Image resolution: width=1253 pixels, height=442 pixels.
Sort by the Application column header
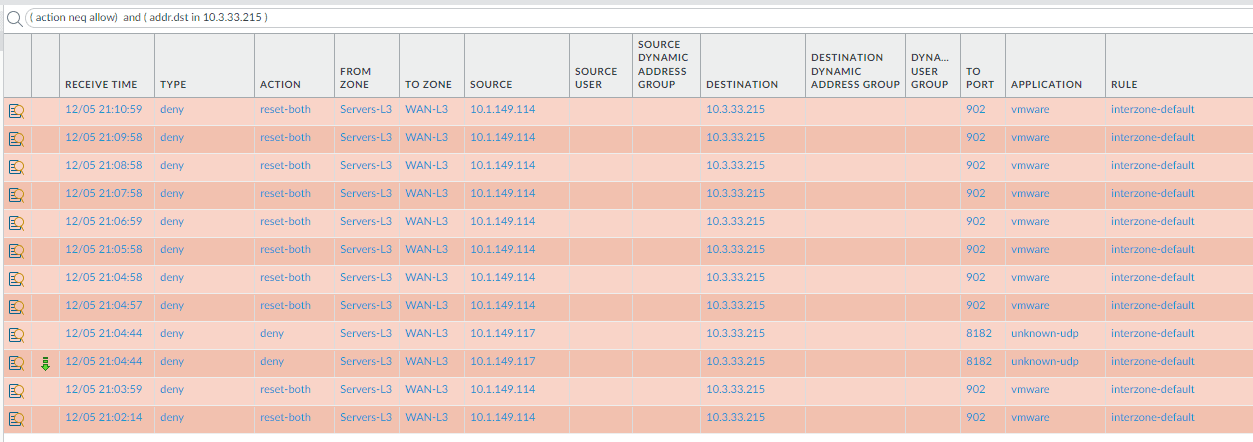click(x=1046, y=85)
